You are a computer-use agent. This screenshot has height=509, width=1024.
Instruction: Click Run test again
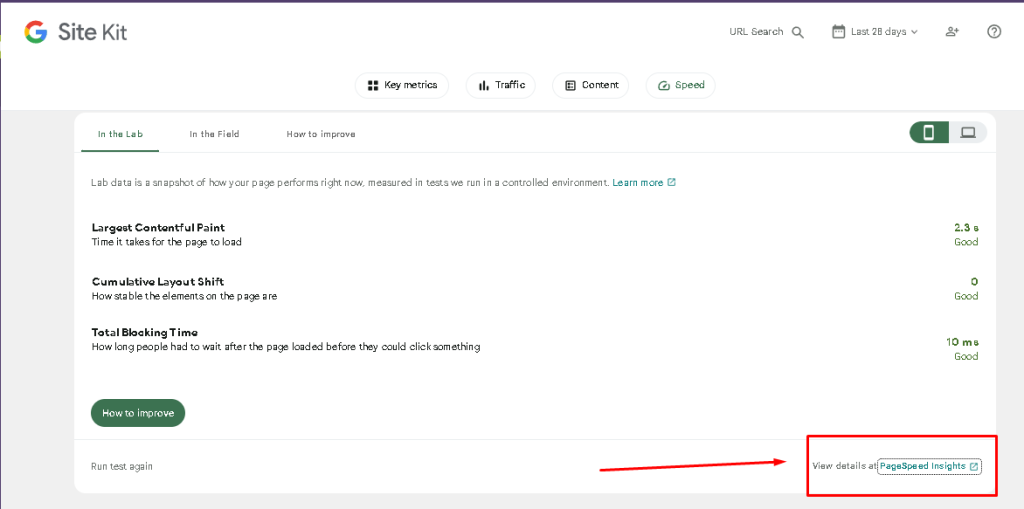click(122, 467)
